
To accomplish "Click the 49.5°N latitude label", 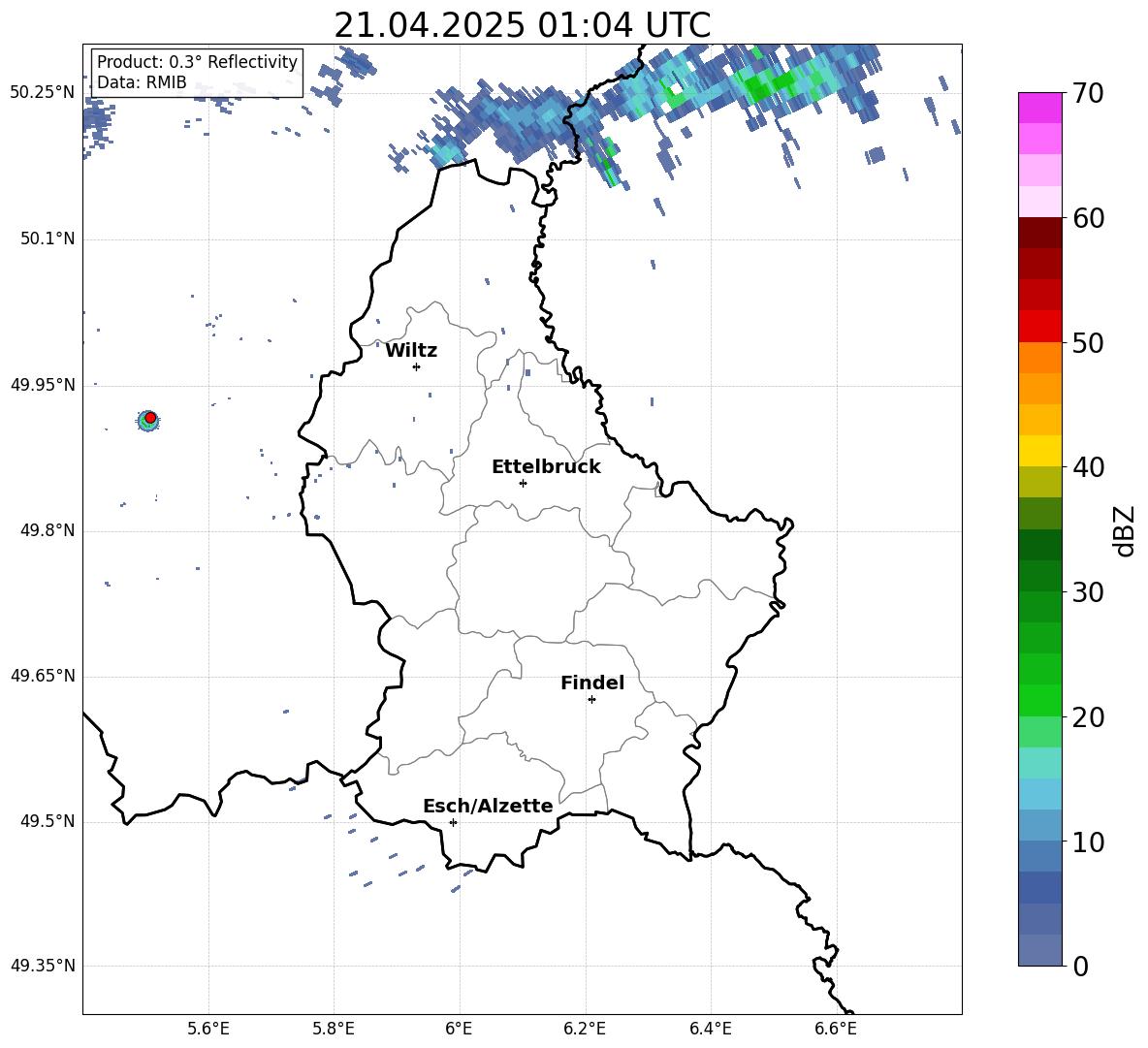I will click(48, 821).
